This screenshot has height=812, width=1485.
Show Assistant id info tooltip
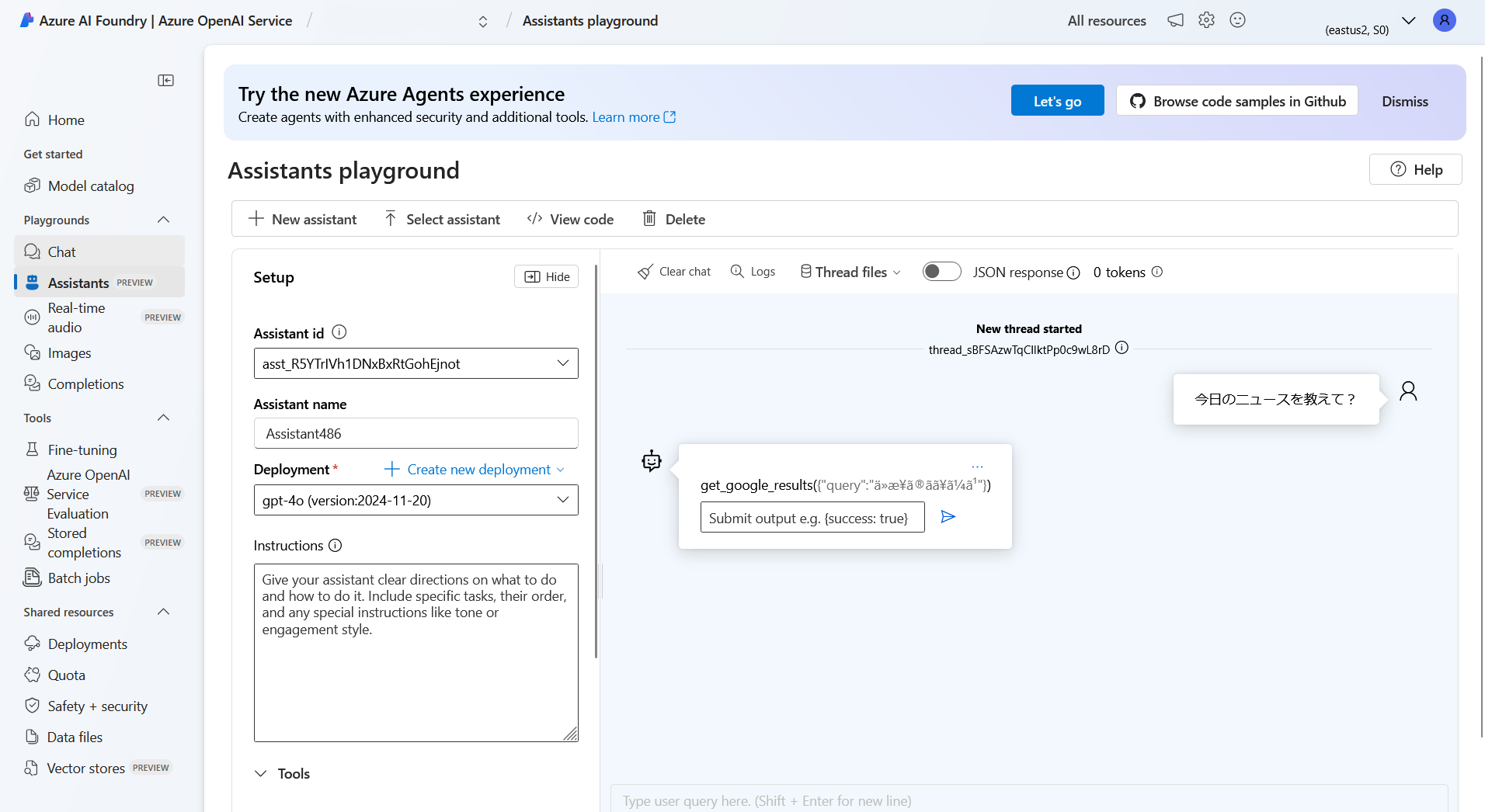coord(339,332)
